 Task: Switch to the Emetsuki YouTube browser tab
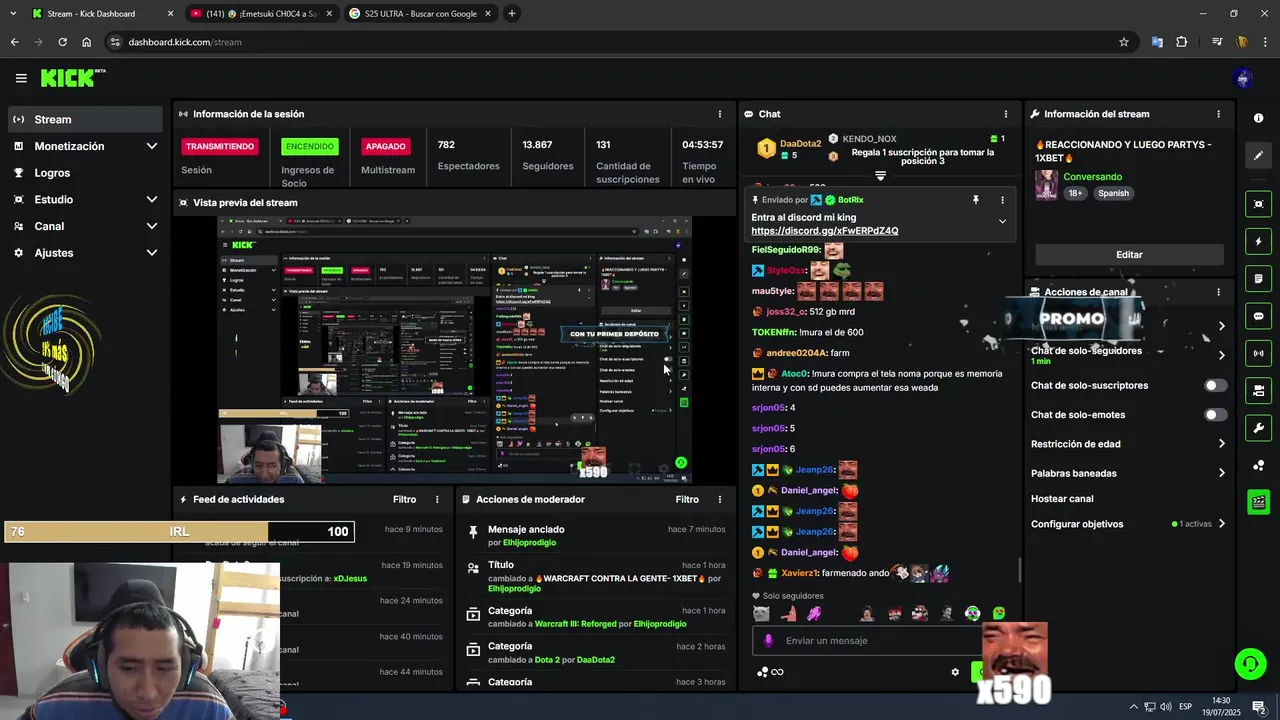coord(262,14)
